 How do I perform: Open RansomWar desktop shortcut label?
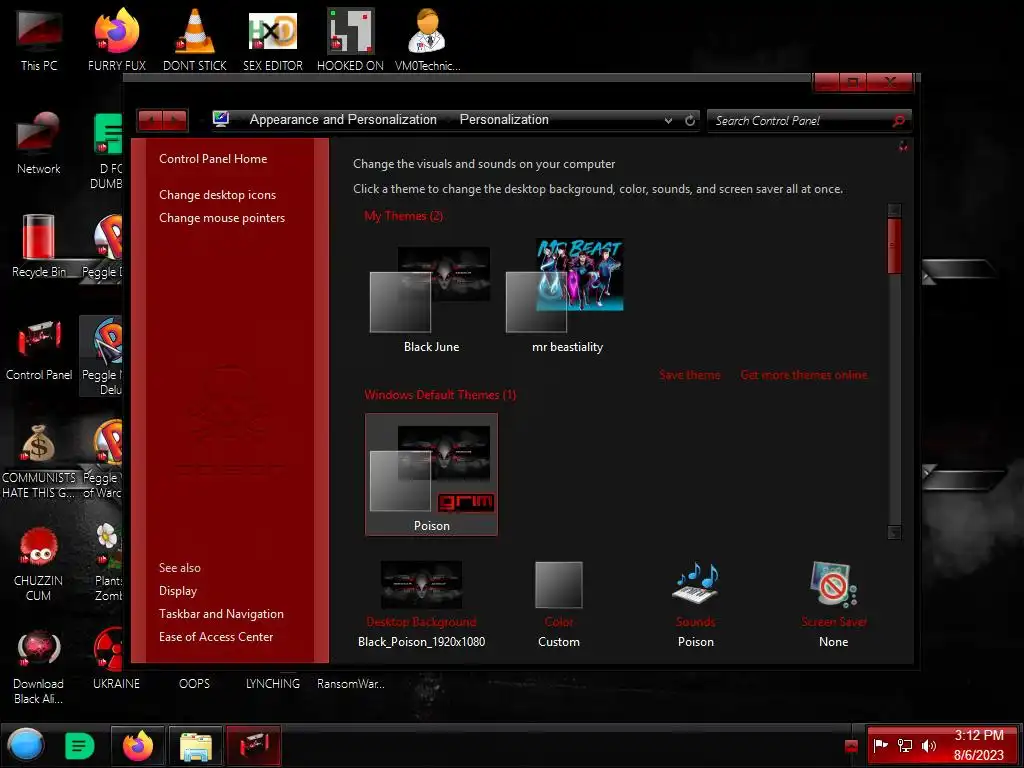(350, 683)
